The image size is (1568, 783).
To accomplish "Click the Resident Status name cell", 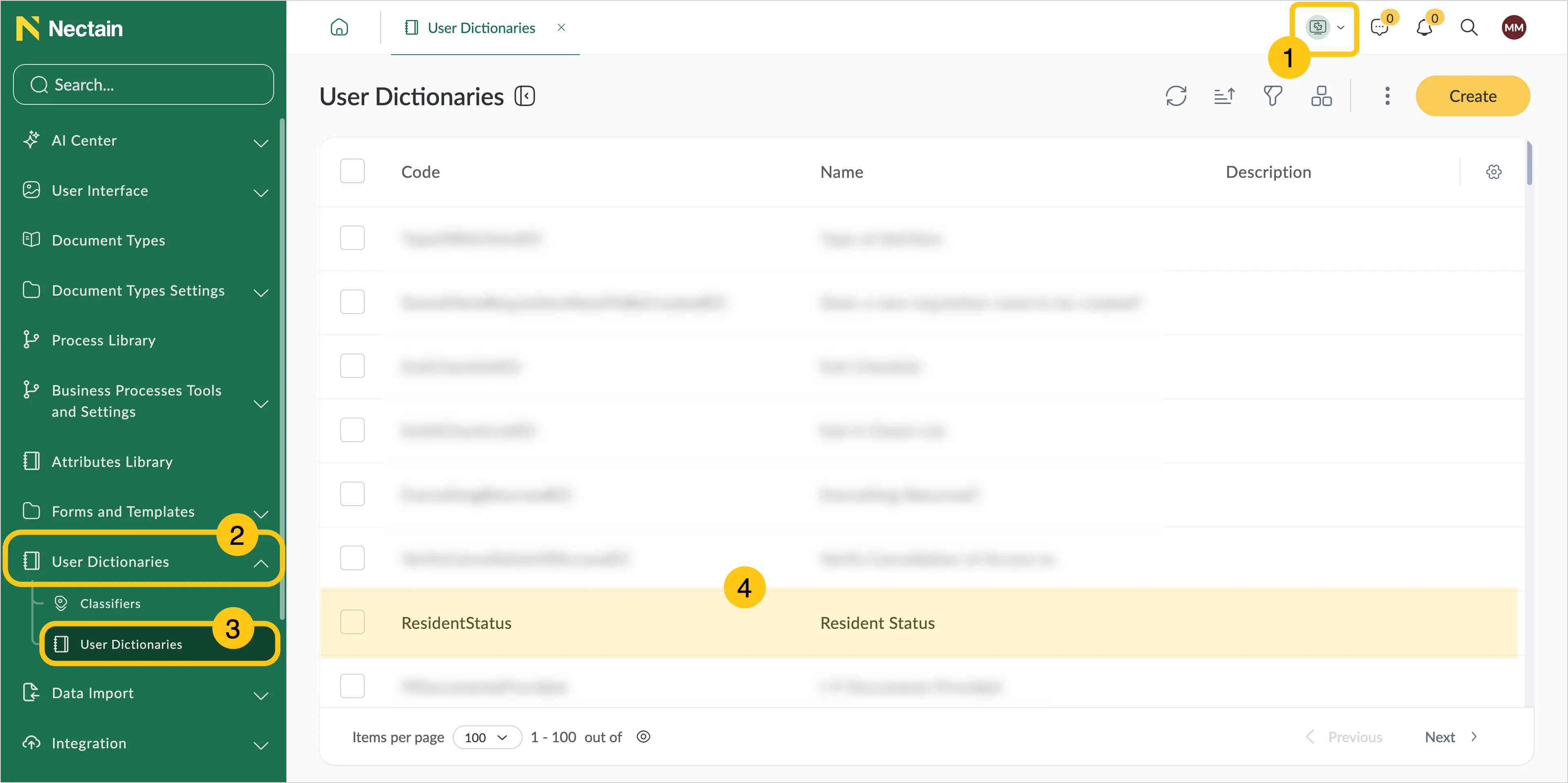I will (878, 623).
